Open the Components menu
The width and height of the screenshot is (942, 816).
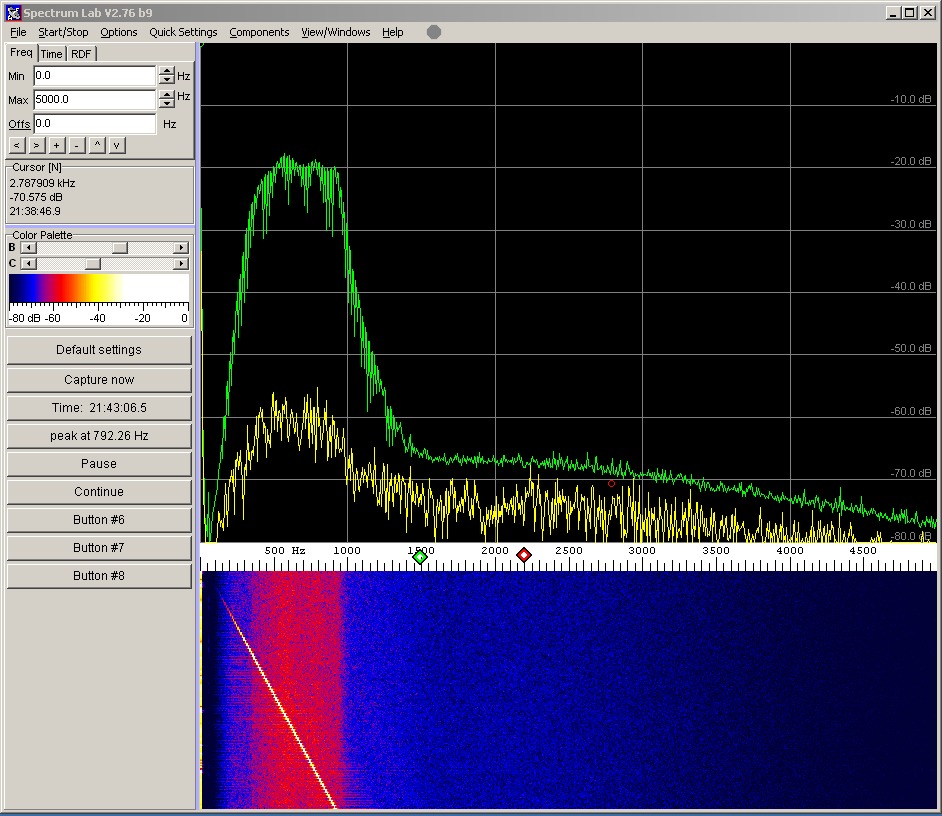pos(259,32)
